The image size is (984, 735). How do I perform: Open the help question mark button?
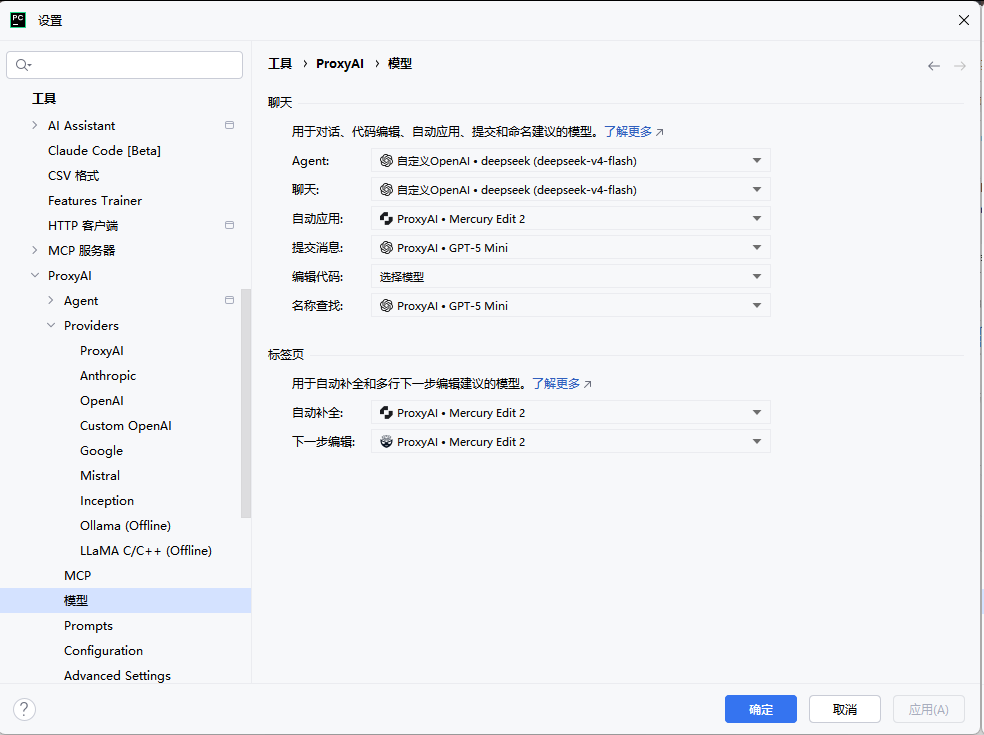pyautogui.click(x=24, y=709)
